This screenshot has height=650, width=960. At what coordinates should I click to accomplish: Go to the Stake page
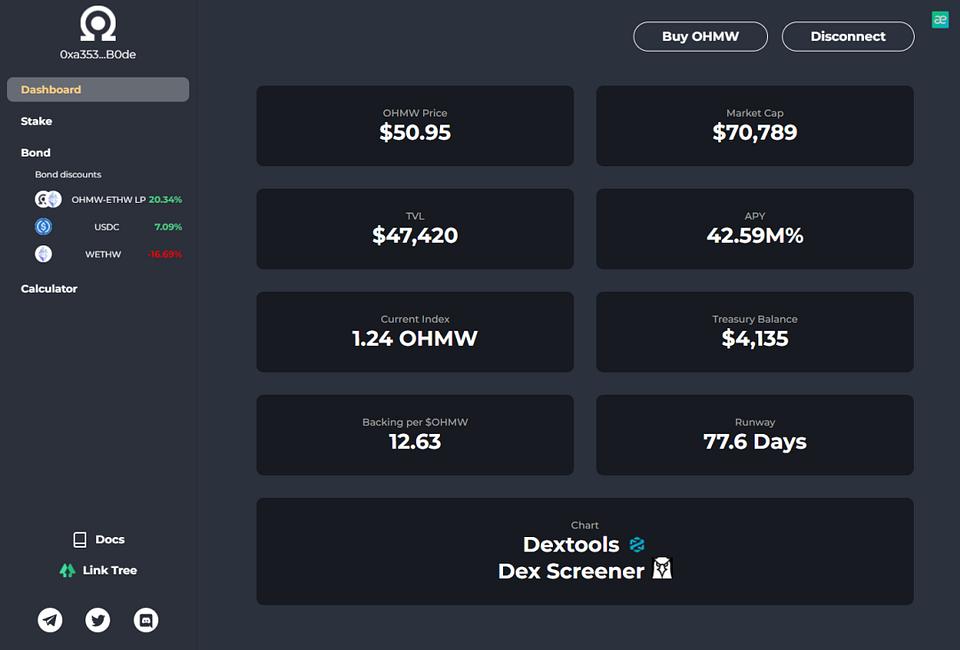[x=36, y=121]
